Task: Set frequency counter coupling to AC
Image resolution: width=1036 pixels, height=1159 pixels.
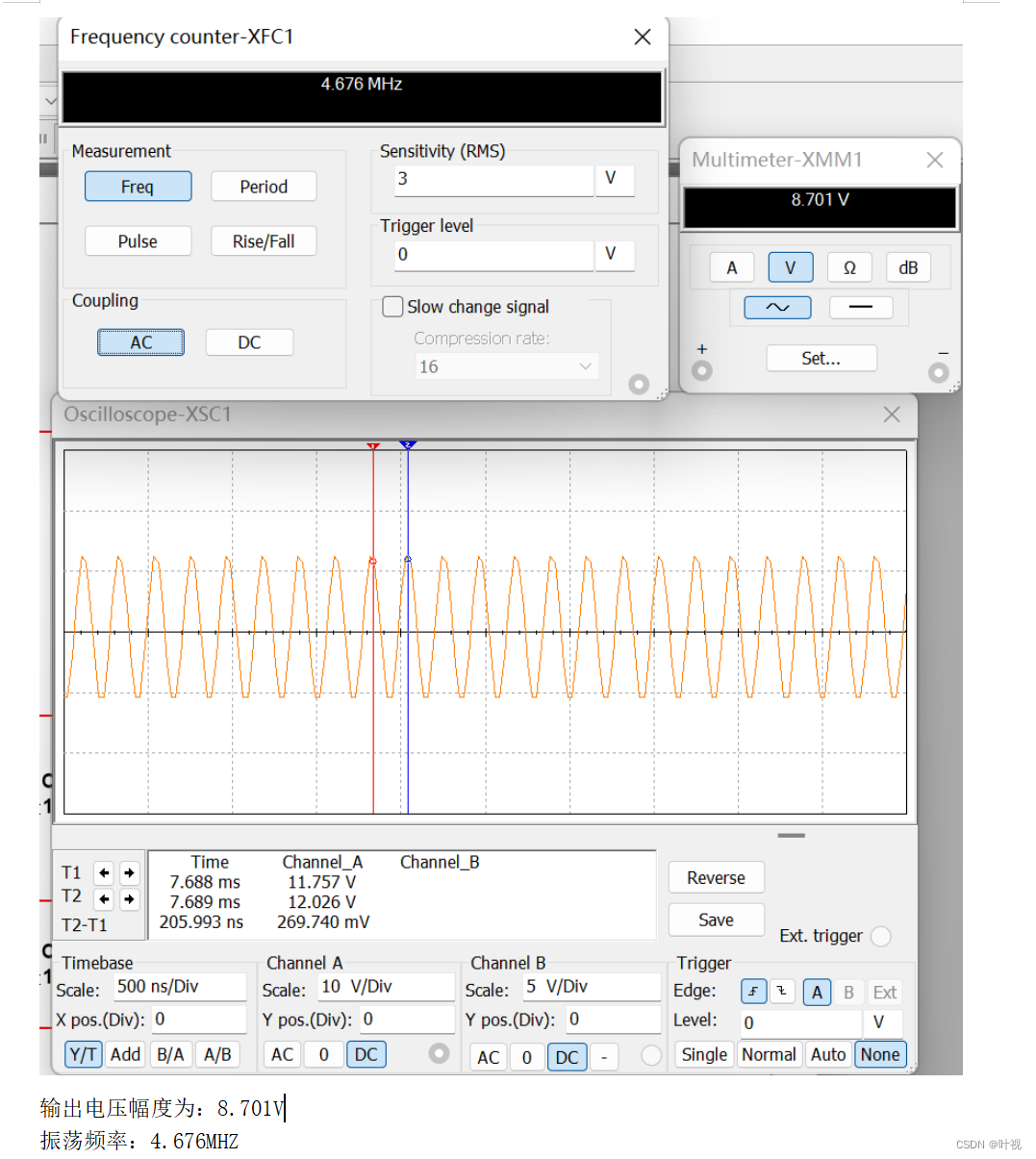Action: [x=140, y=342]
